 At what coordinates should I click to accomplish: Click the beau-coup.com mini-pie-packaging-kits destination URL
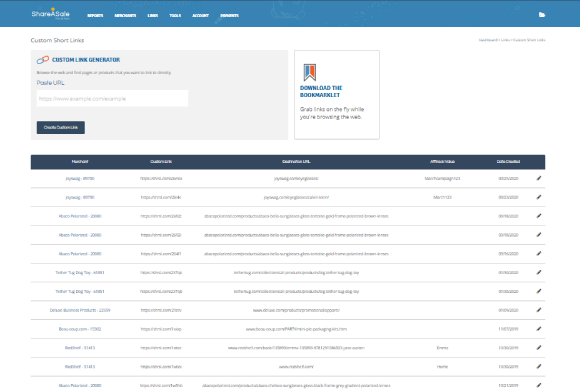point(296,329)
